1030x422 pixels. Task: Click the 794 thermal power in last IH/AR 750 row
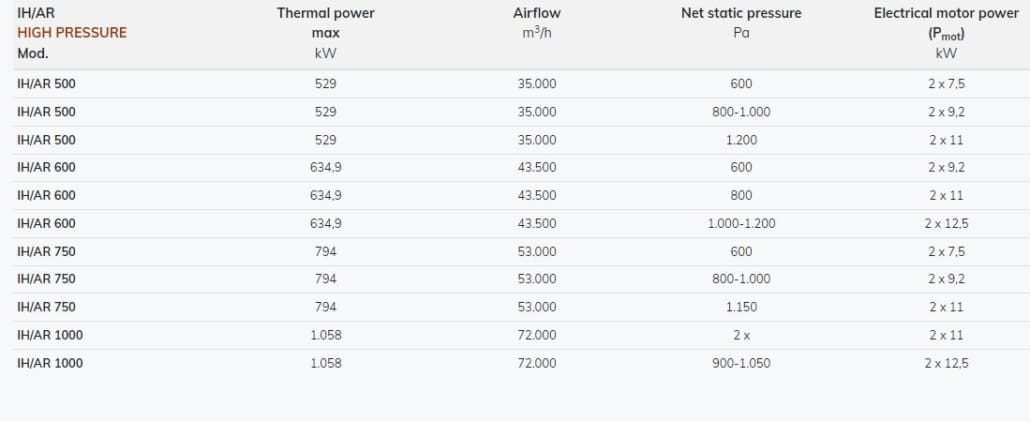325,307
